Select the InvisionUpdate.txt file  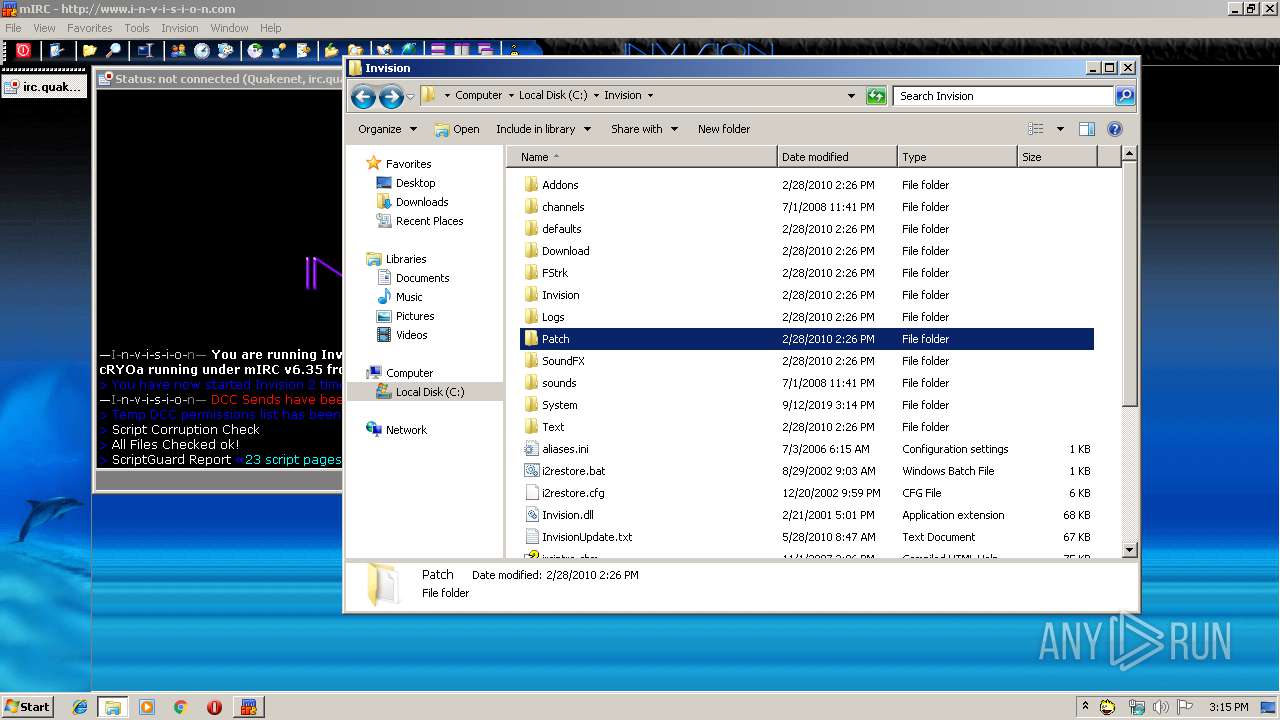tap(807, 537)
